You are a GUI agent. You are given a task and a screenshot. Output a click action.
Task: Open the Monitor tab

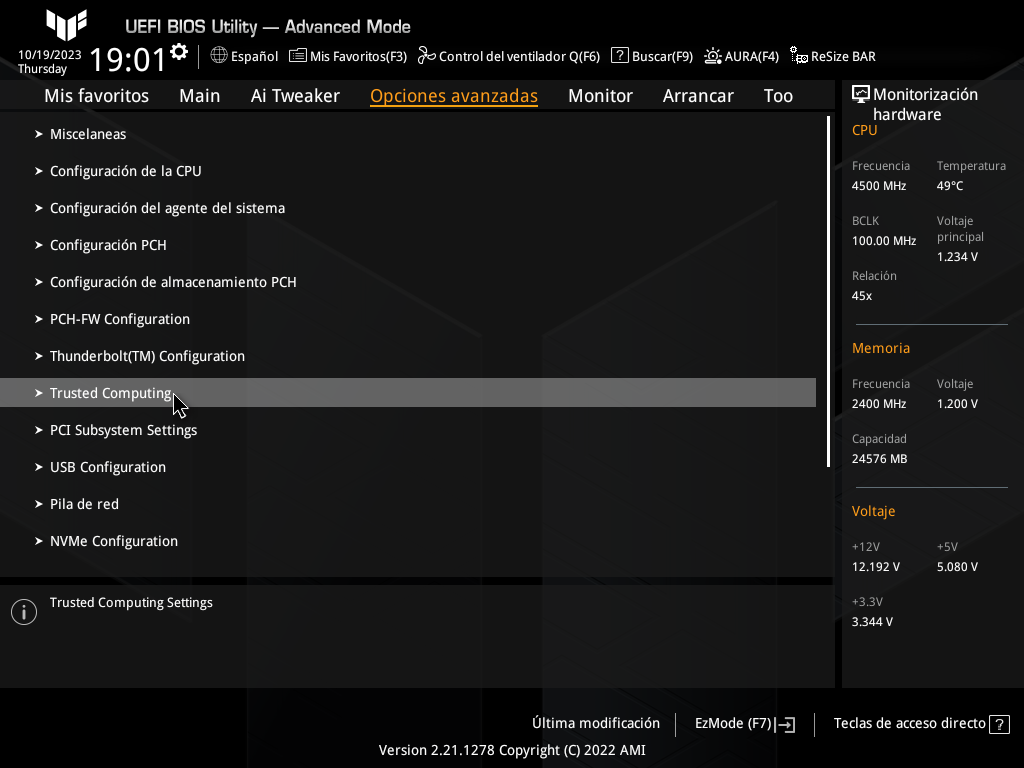[x=600, y=96]
